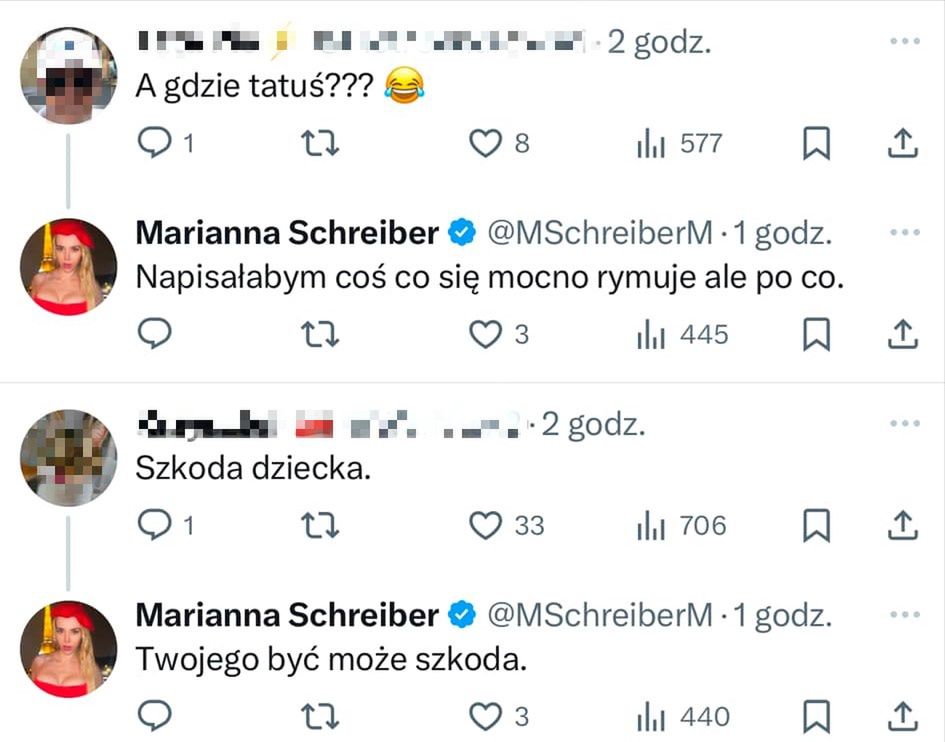Image resolution: width=945 pixels, height=742 pixels.
Task: Reply to the "A gdzie tatuś???" tweet
Action: [154, 144]
